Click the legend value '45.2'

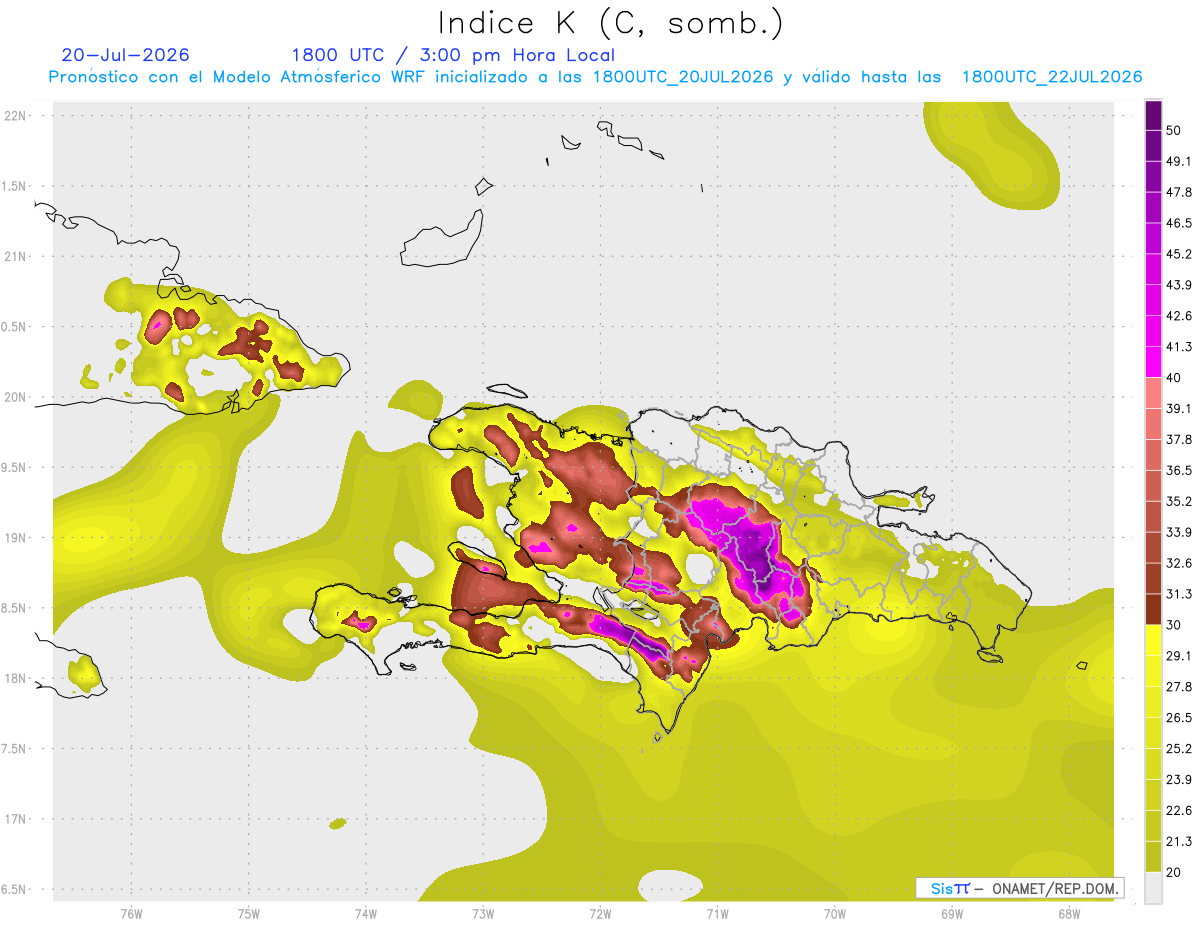click(x=1179, y=254)
